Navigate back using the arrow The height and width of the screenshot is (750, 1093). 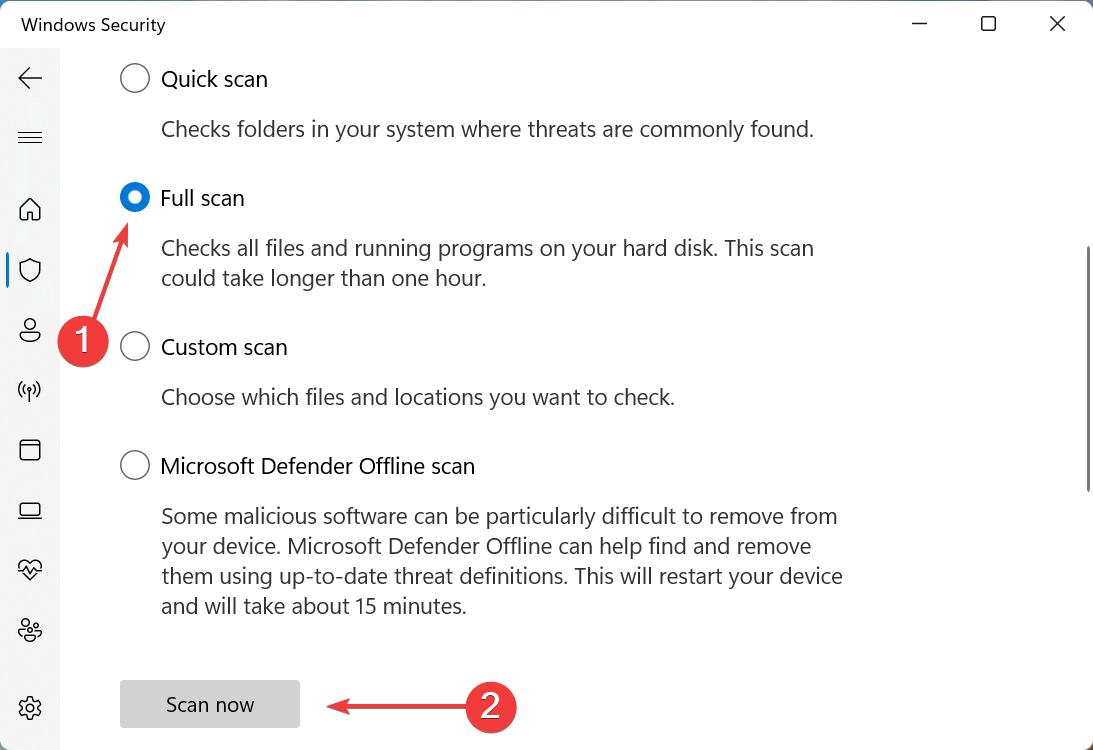coord(30,77)
